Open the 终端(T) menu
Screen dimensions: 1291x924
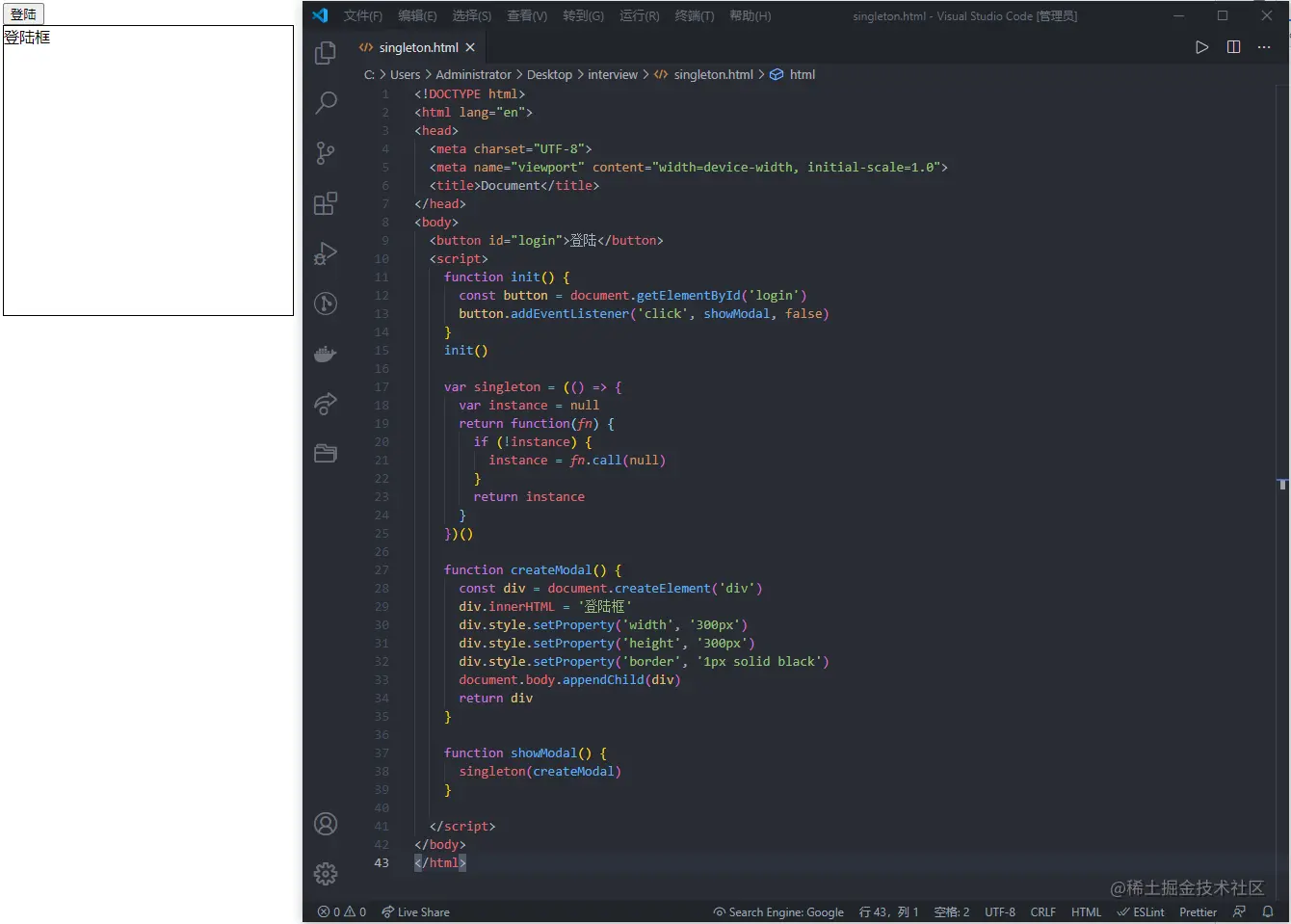(695, 15)
